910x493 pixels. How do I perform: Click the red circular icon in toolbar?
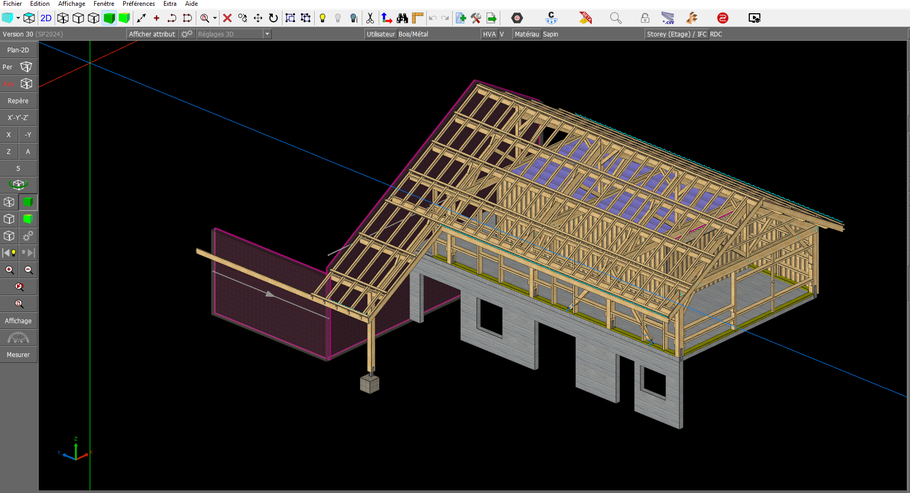click(722, 18)
